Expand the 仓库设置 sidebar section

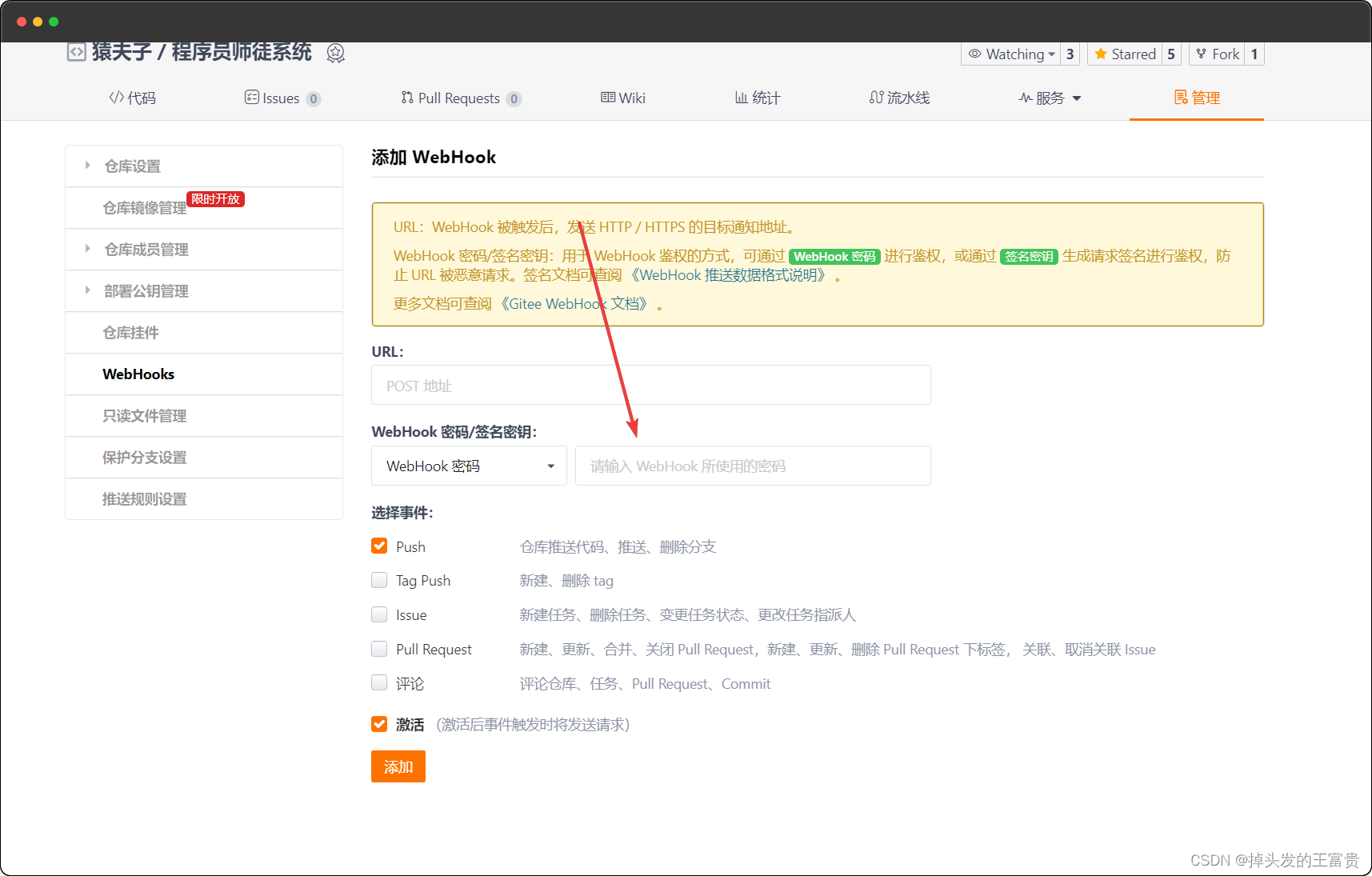133,166
